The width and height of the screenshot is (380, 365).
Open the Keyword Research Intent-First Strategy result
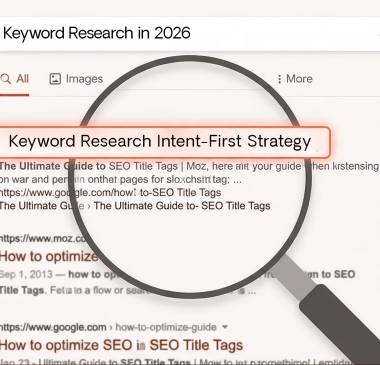click(x=165, y=142)
